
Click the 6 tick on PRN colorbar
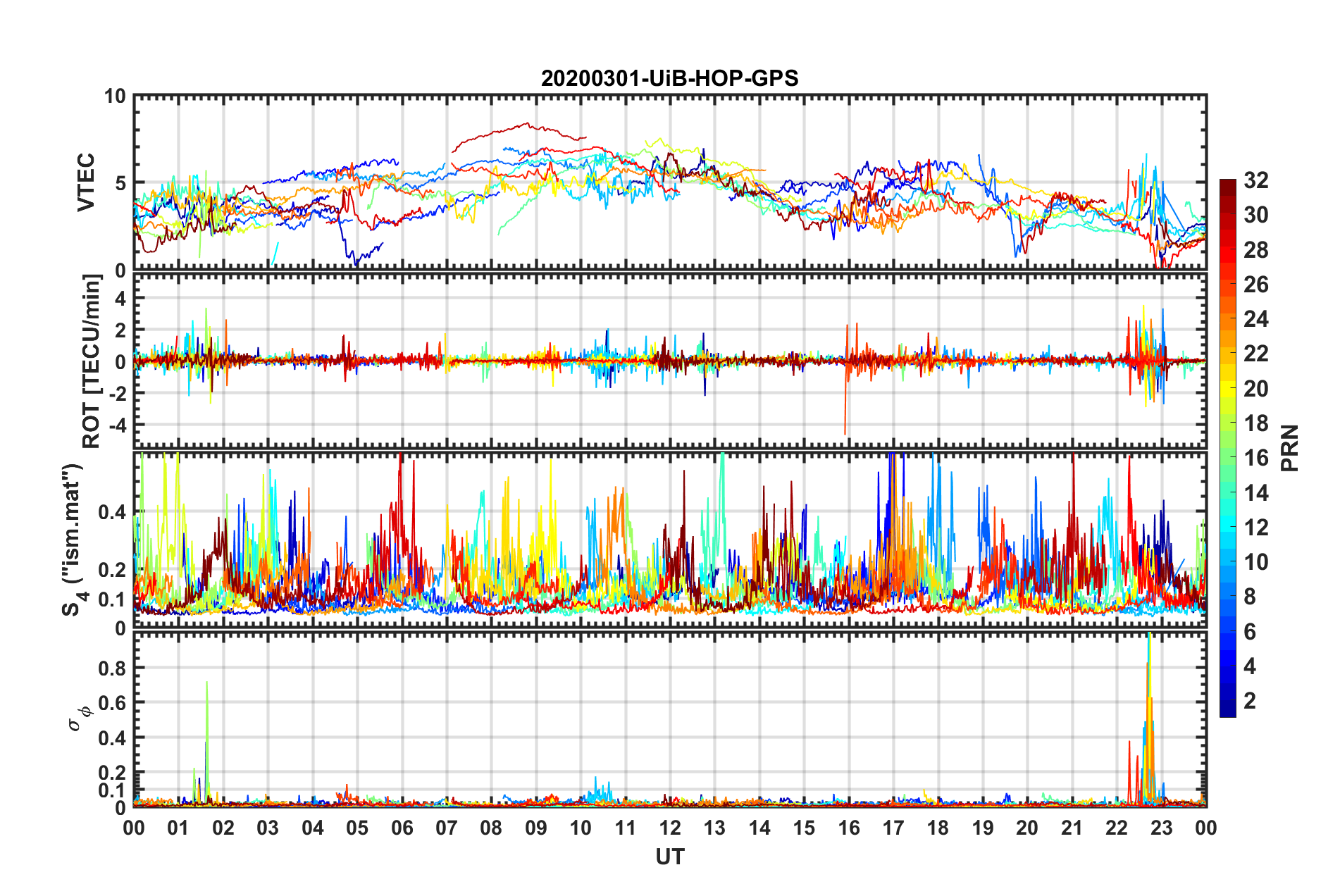pyautogui.click(x=1250, y=632)
